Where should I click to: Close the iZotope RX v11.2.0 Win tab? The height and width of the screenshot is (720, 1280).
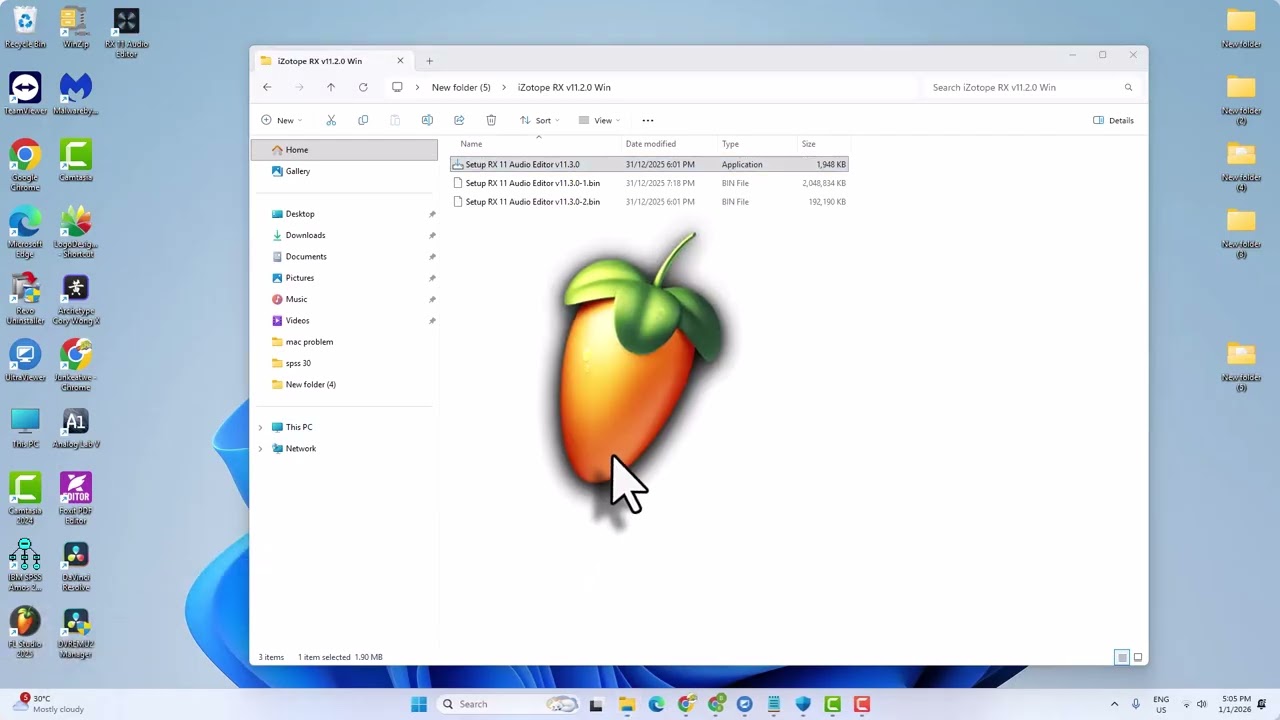pos(400,61)
